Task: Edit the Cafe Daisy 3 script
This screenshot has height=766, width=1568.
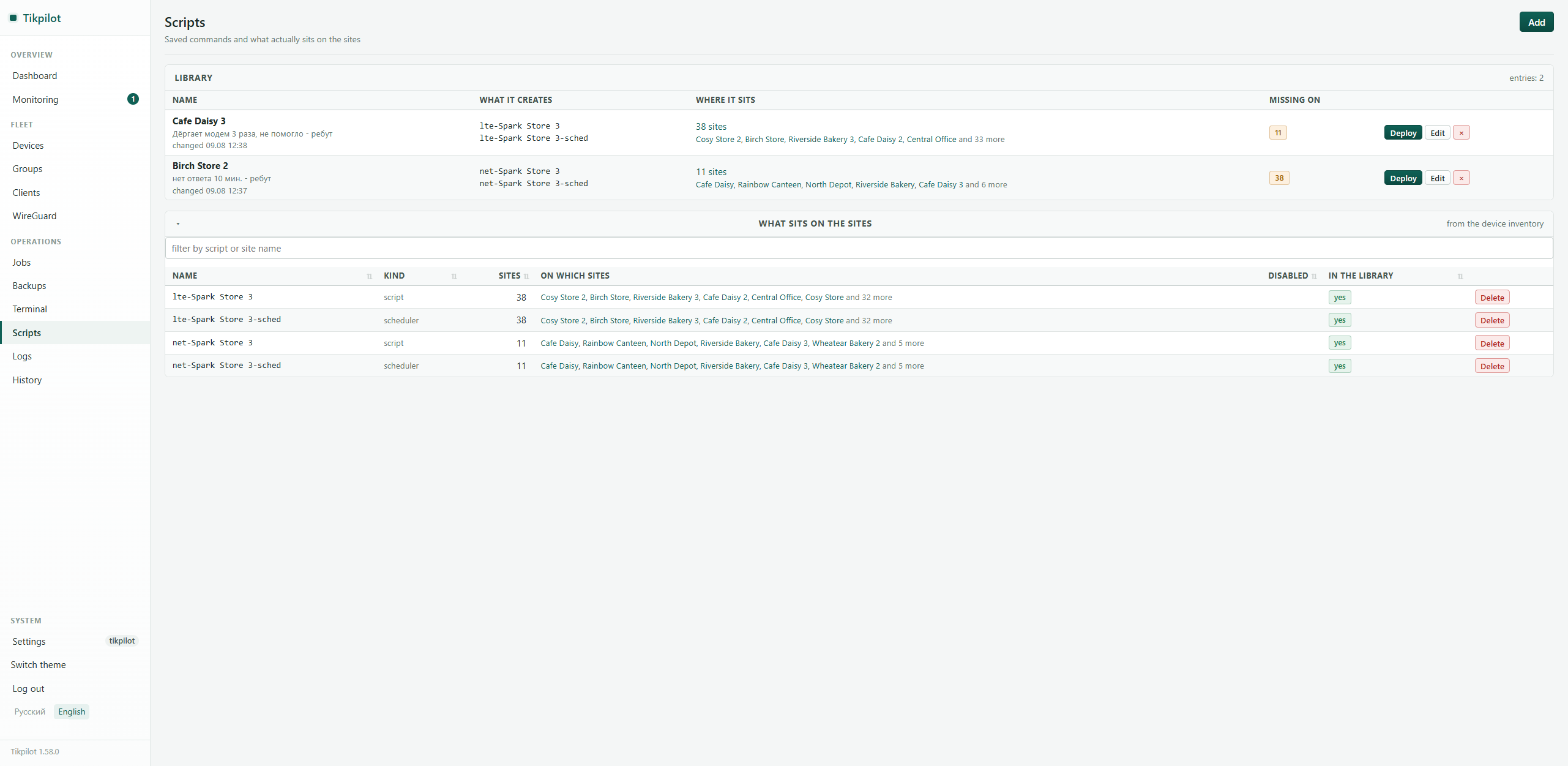Action: tap(1438, 133)
